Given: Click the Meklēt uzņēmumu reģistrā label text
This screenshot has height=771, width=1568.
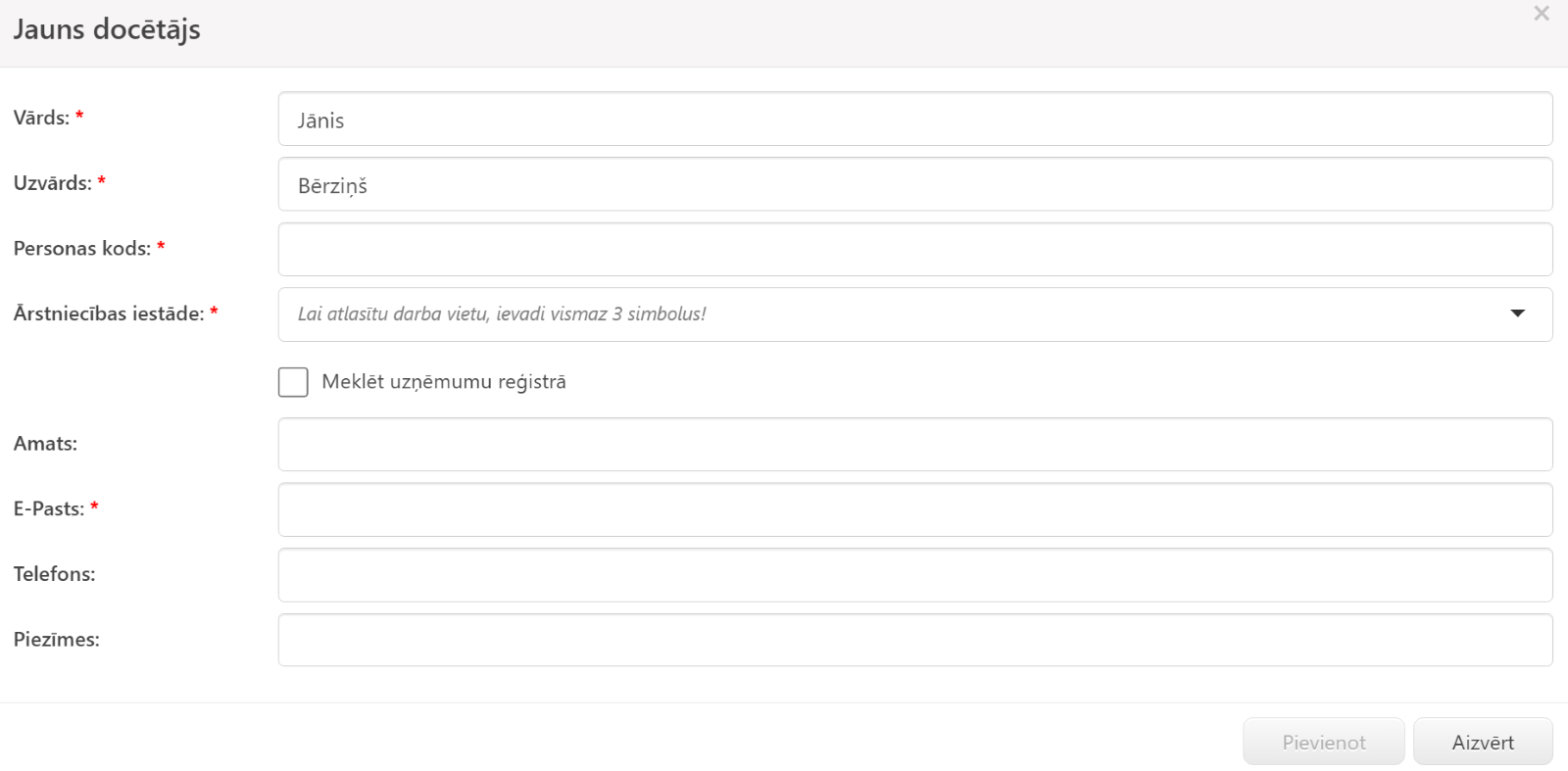Looking at the screenshot, I should [444, 382].
